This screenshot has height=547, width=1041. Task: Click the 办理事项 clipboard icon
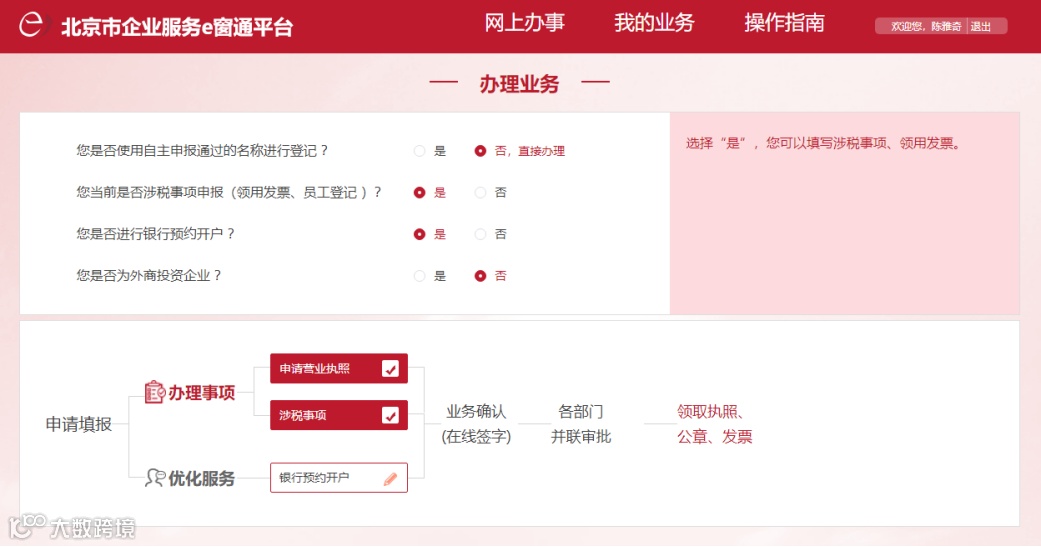pyautogui.click(x=154, y=392)
